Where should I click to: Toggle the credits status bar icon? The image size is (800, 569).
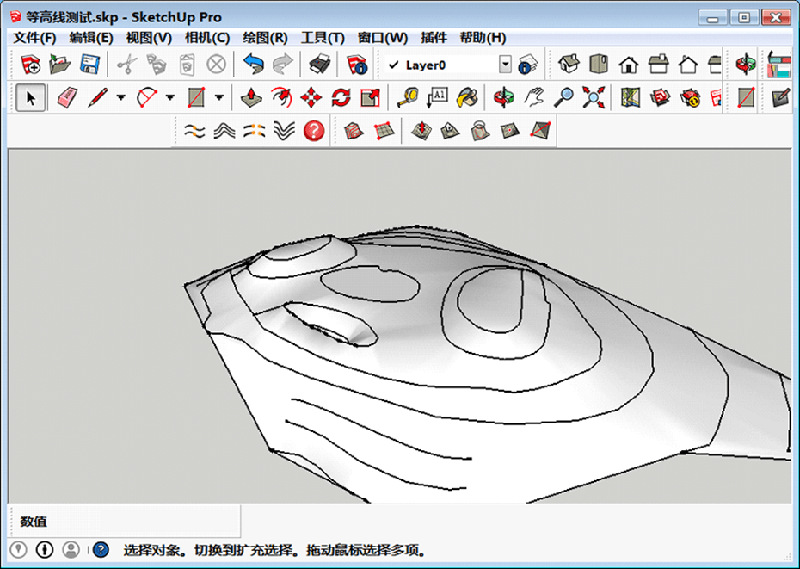tap(44, 549)
